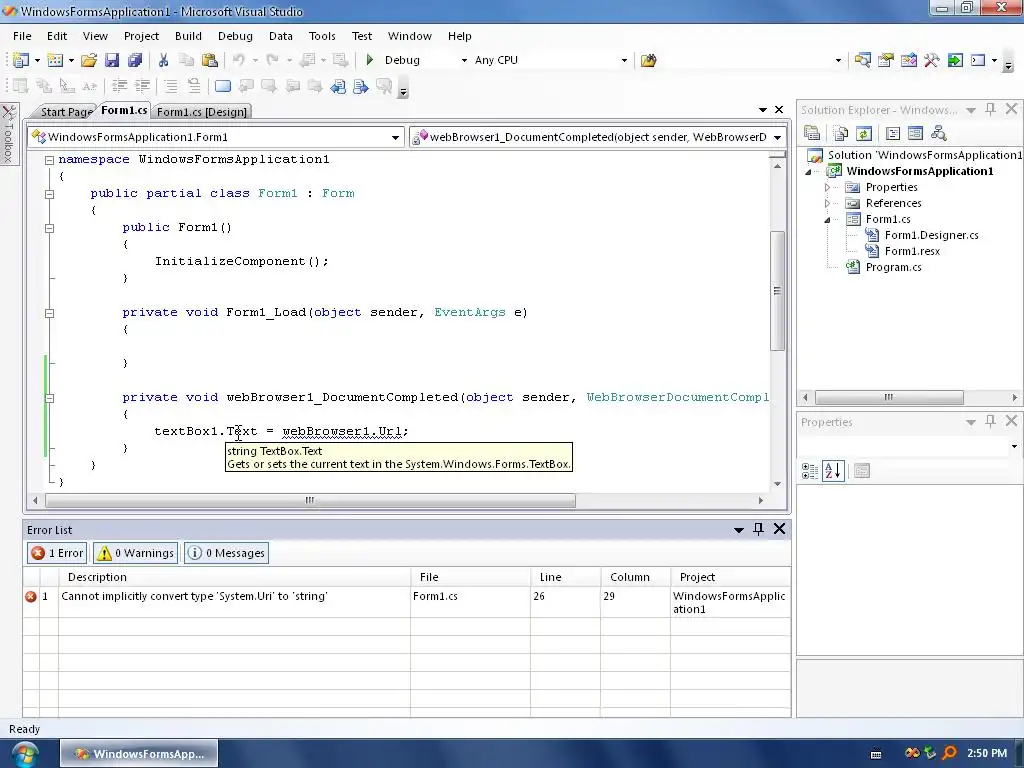Toggle auto-hide pin on Error List
Screen dimensions: 1024x768
758,529
